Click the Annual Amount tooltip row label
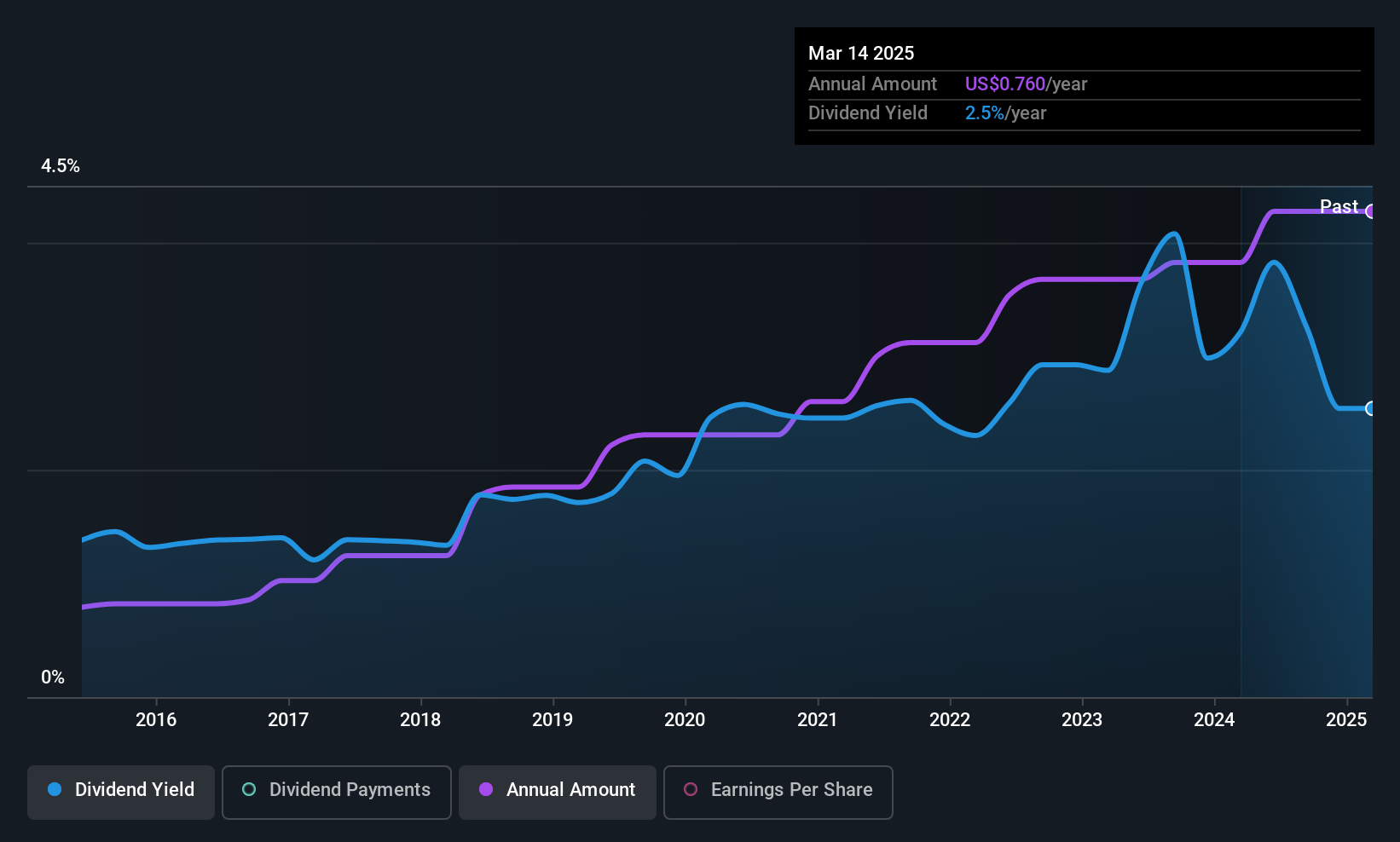The height and width of the screenshot is (842, 1400). click(x=872, y=84)
